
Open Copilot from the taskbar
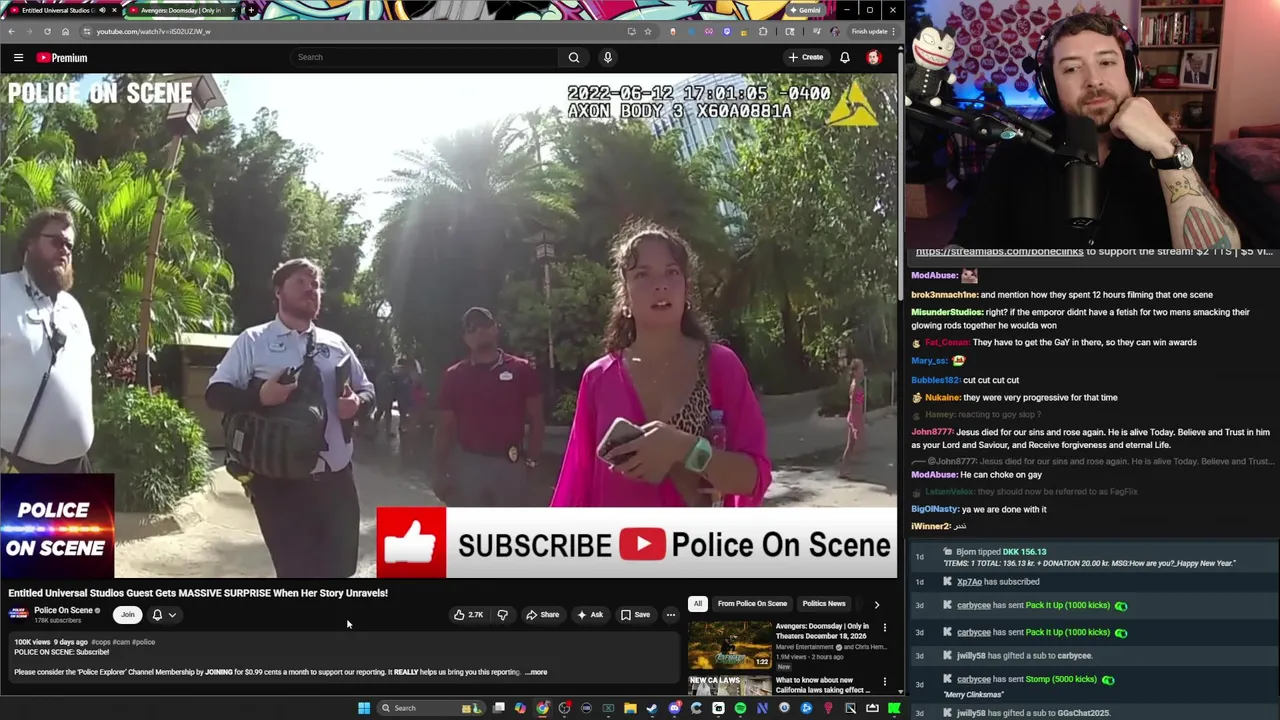pyautogui.click(x=520, y=708)
